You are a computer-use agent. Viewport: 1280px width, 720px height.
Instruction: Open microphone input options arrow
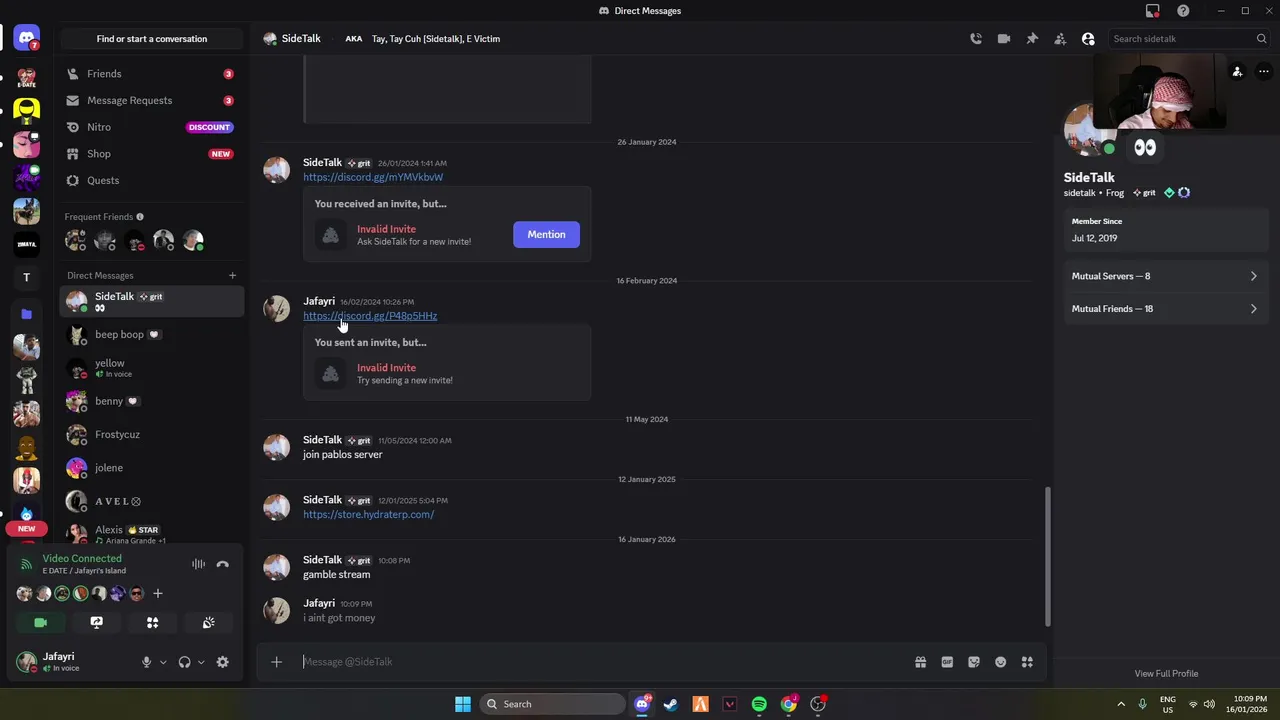pyautogui.click(x=163, y=662)
